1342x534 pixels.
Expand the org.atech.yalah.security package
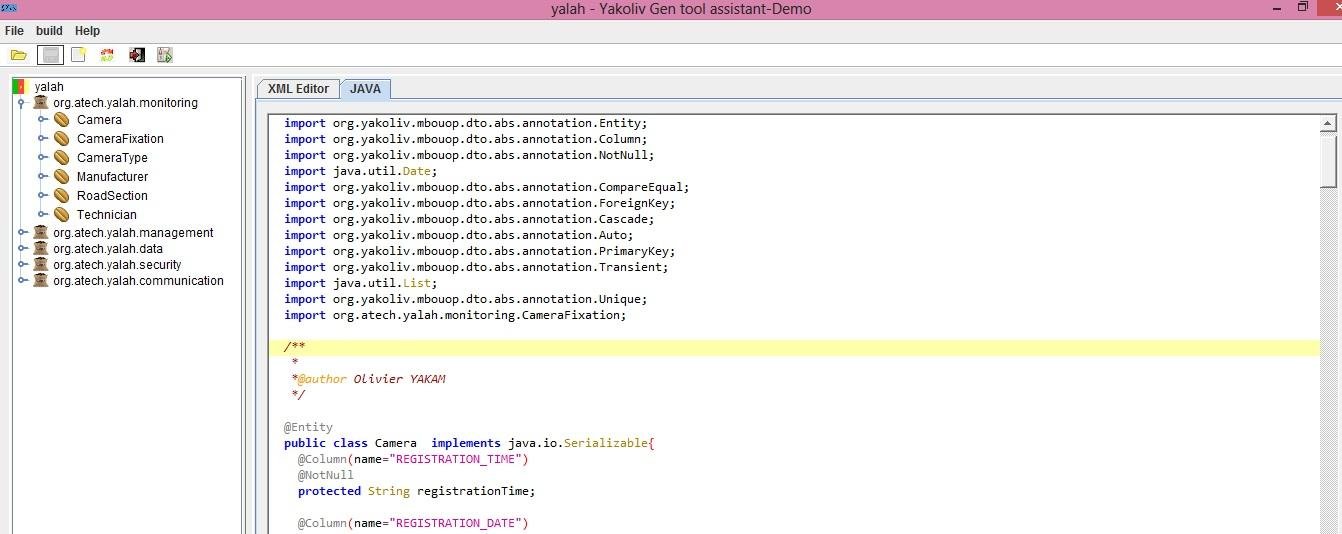22,265
